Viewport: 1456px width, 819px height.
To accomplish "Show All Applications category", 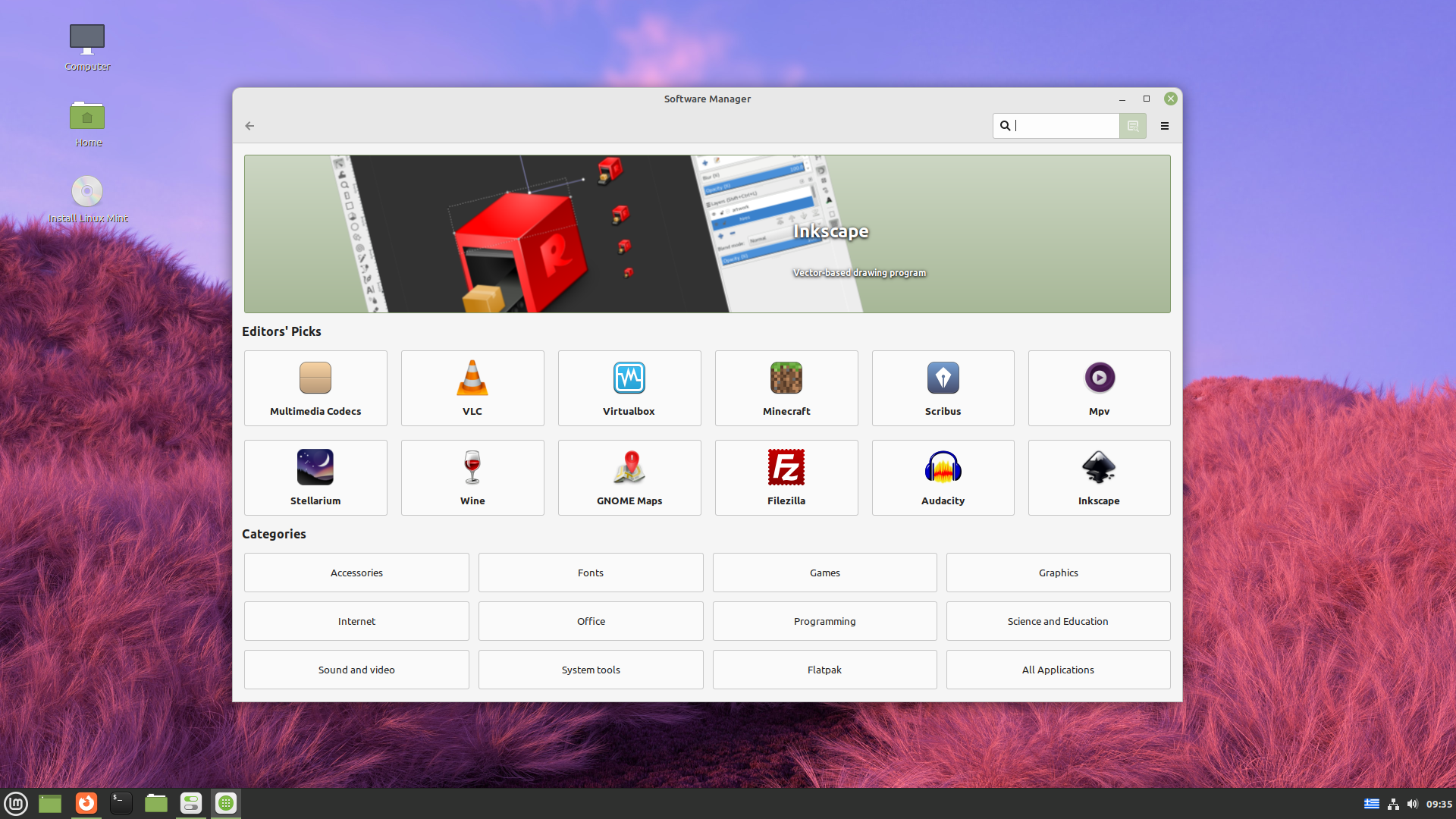I will click(1058, 670).
